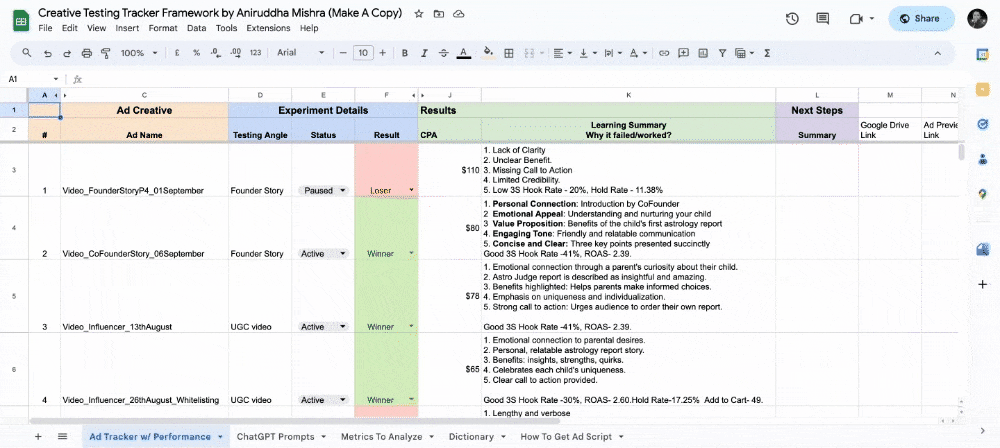View the cloud save status icon
This screenshot has width=1000, height=448.
click(459, 13)
